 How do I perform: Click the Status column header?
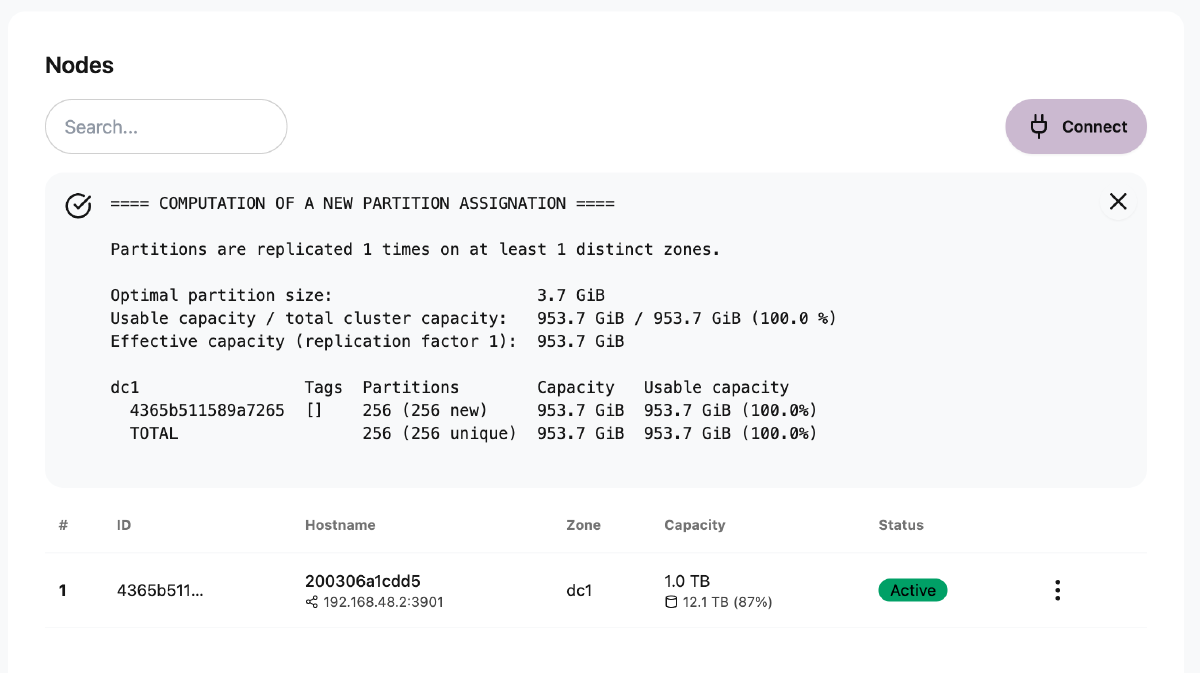point(901,525)
